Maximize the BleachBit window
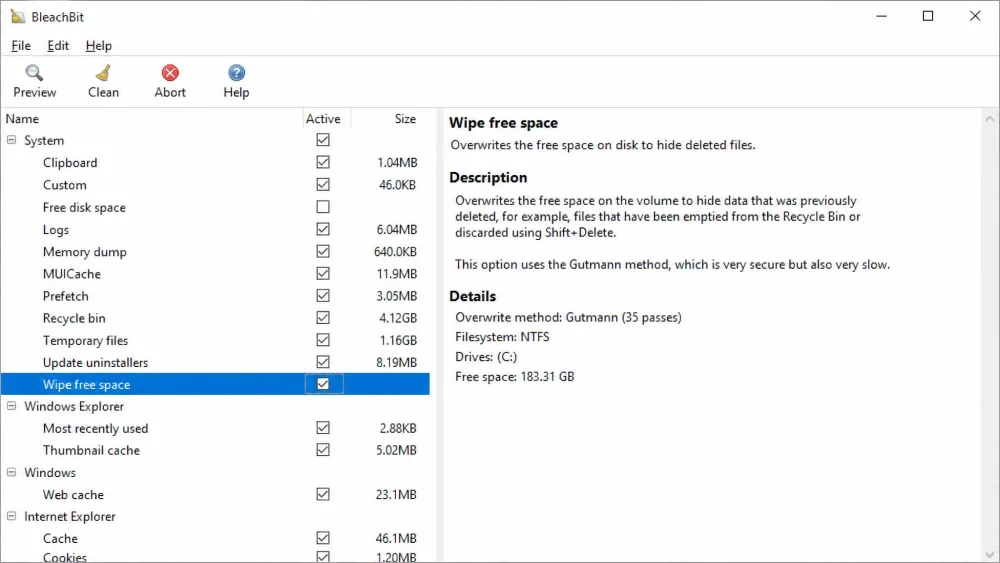The height and width of the screenshot is (563, 1000). coord(928,16)
